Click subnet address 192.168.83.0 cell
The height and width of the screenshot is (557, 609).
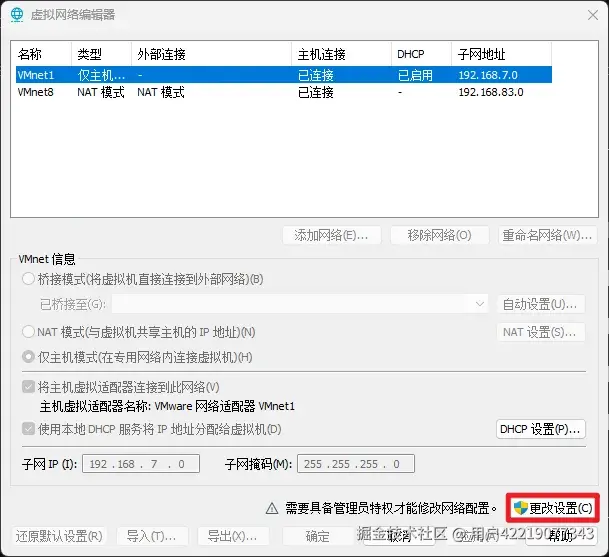491,92
